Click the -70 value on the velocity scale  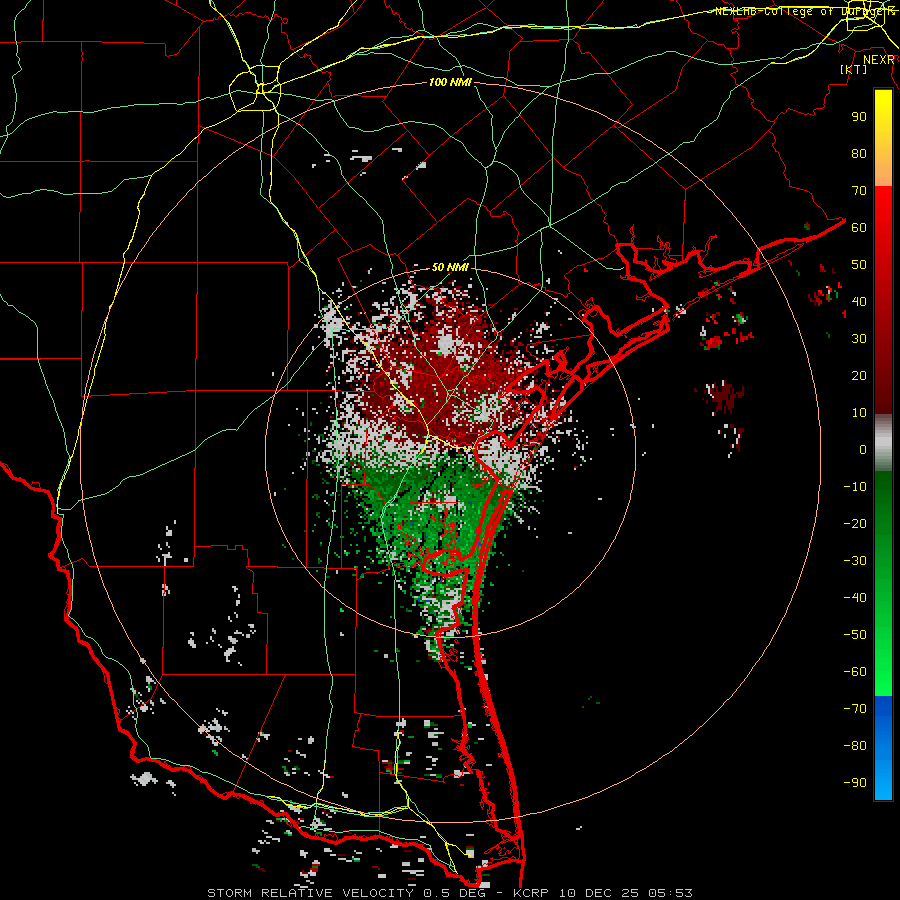point(855,709)
